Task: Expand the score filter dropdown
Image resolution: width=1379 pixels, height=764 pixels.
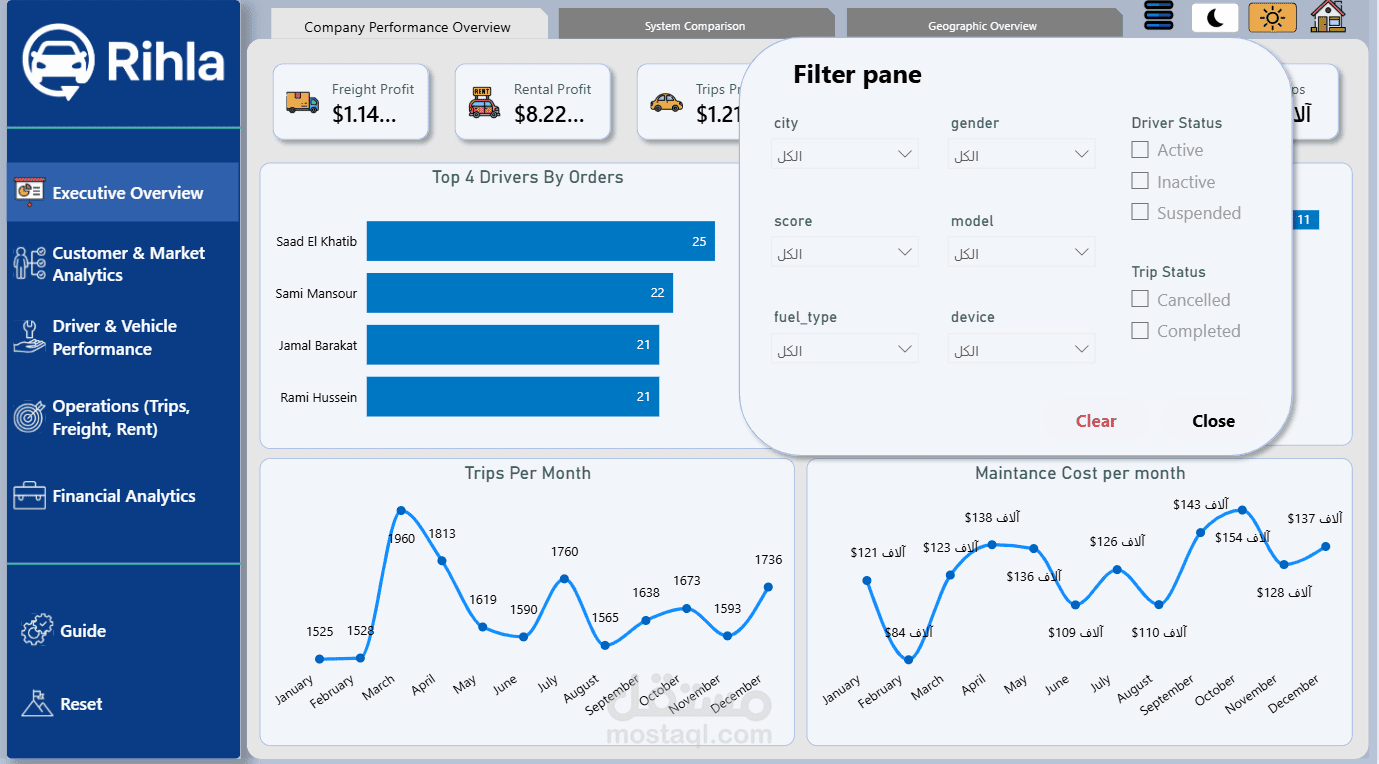Action: 845,253
